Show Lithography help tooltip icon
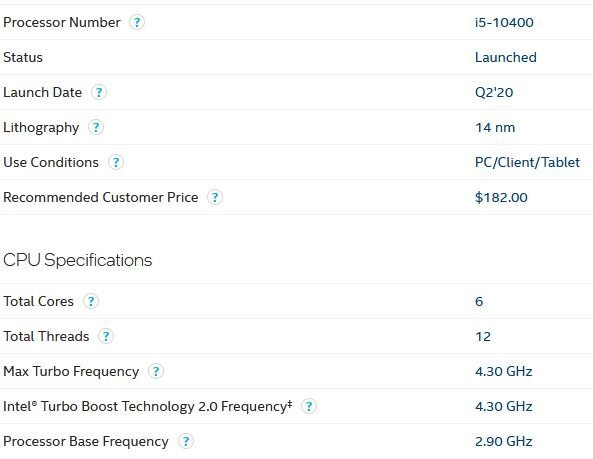 click(x=96, y=127)
